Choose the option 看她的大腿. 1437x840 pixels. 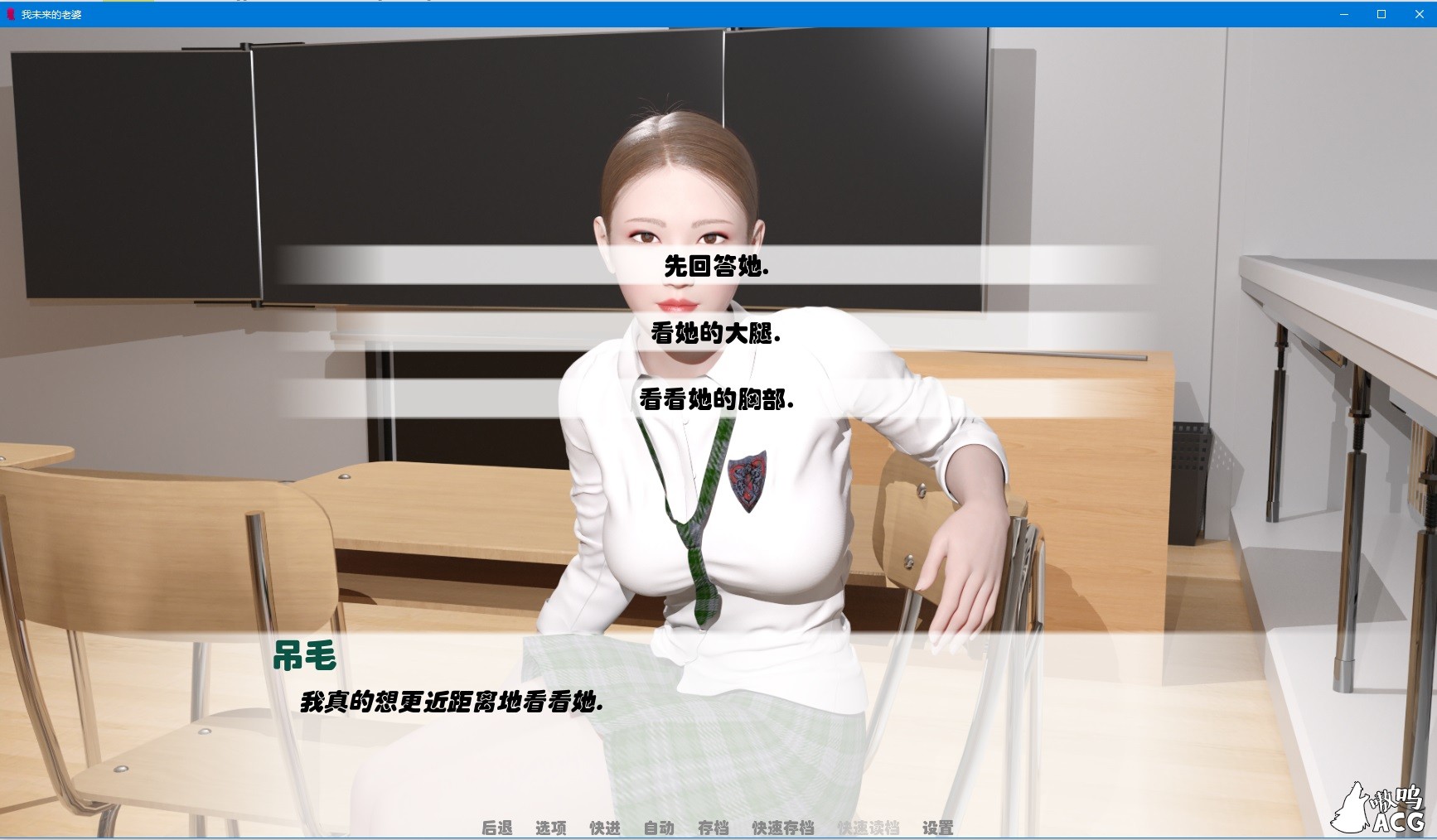(718, 333)
